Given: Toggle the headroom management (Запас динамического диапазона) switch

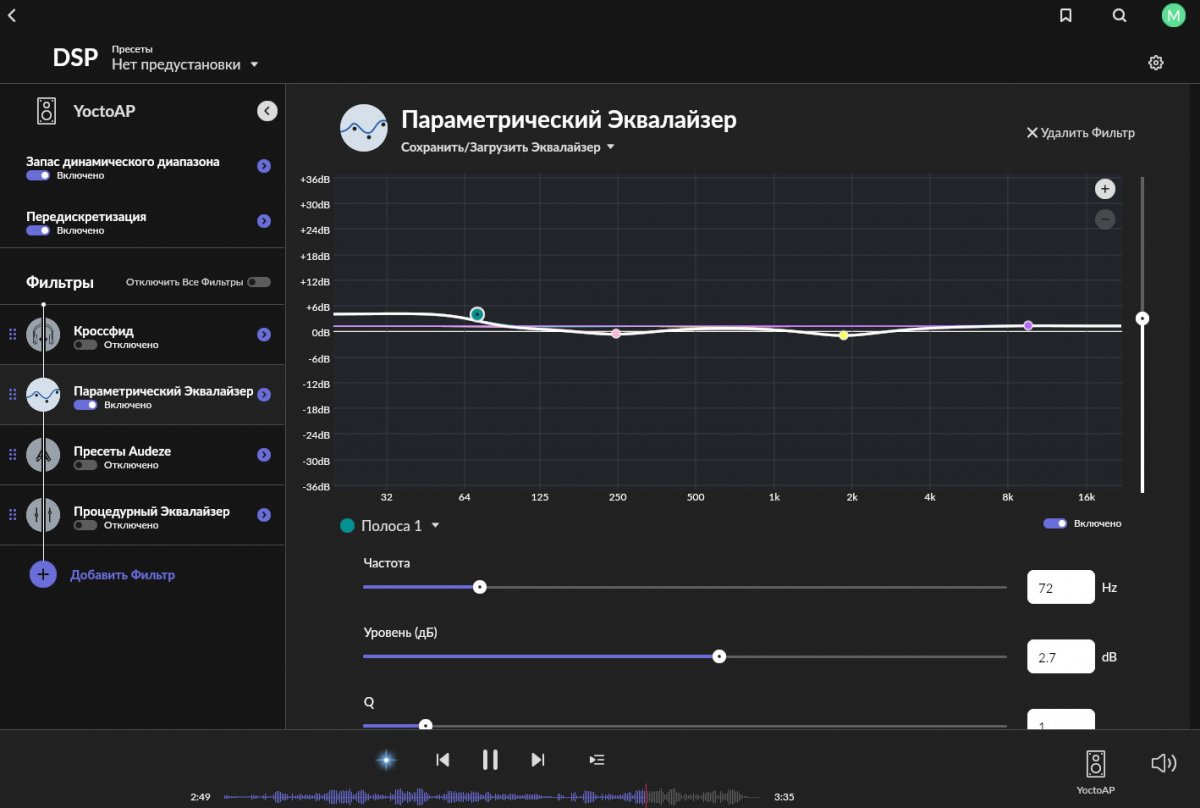Looking at the screenshot, I should point(38,175).
